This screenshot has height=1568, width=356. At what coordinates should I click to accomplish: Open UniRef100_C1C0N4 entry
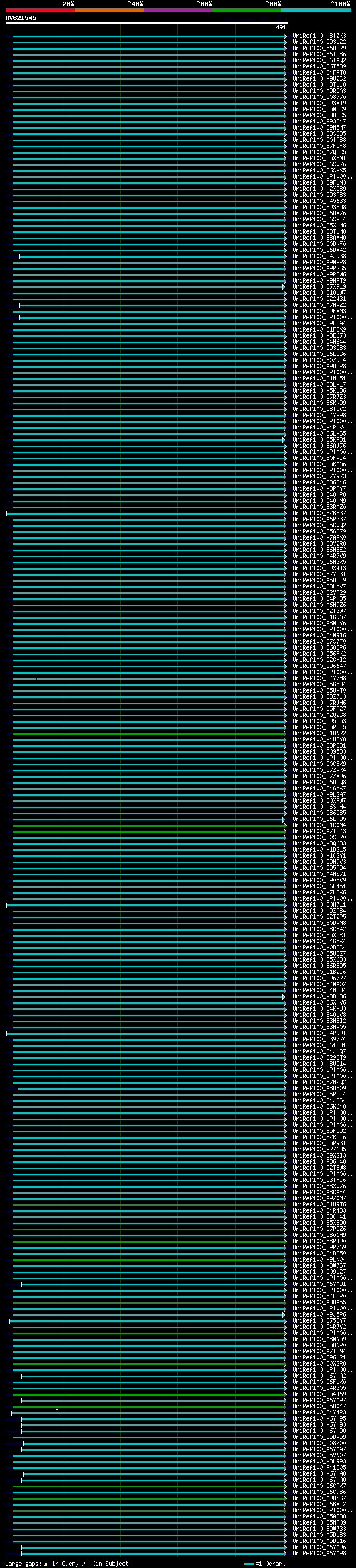(319, 825)
